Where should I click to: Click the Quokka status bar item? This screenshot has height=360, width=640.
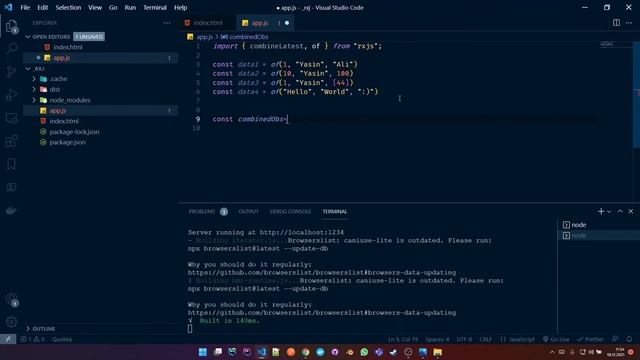pos(62,339)
